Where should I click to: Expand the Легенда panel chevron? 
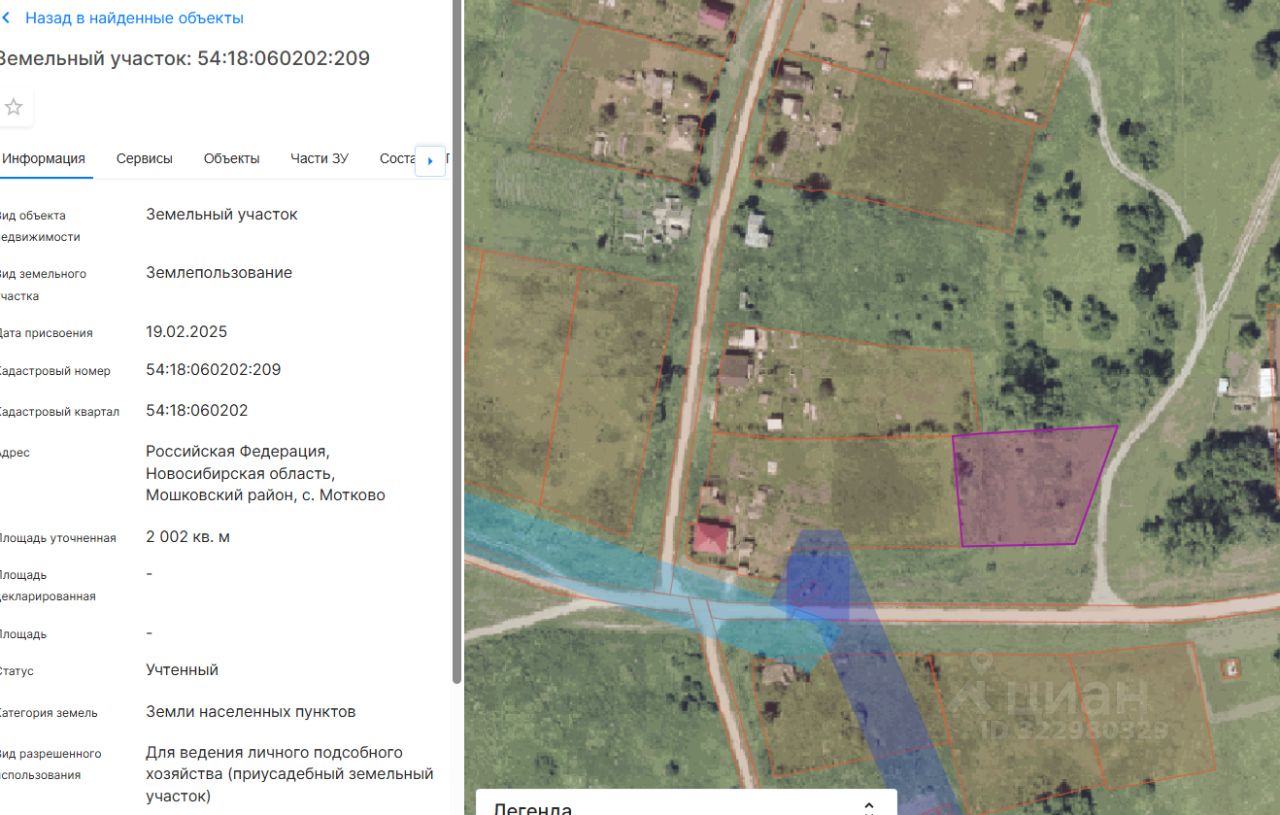tap(869, 808)
